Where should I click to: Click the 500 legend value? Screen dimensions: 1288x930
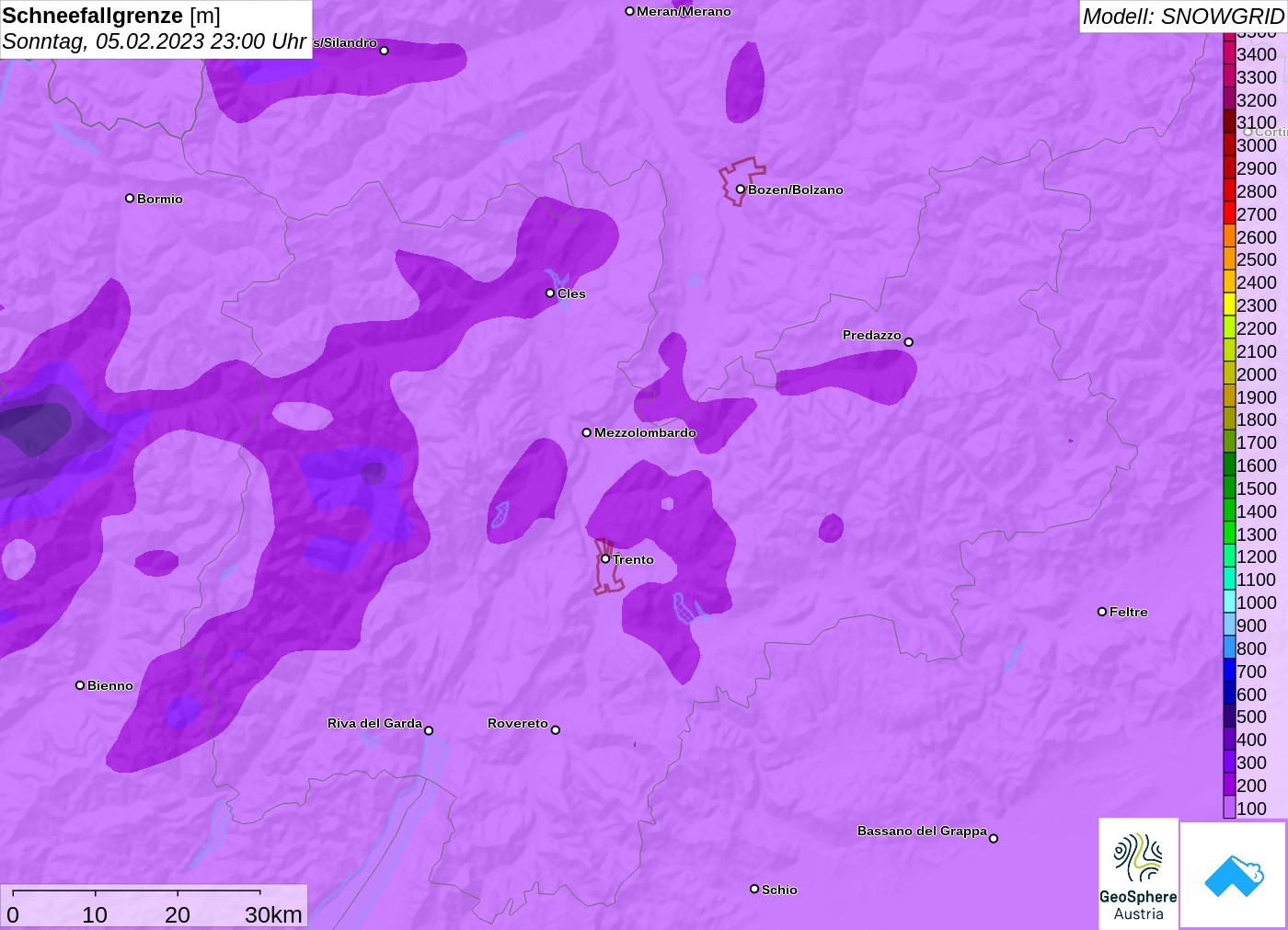click(x=1251, y=717)
